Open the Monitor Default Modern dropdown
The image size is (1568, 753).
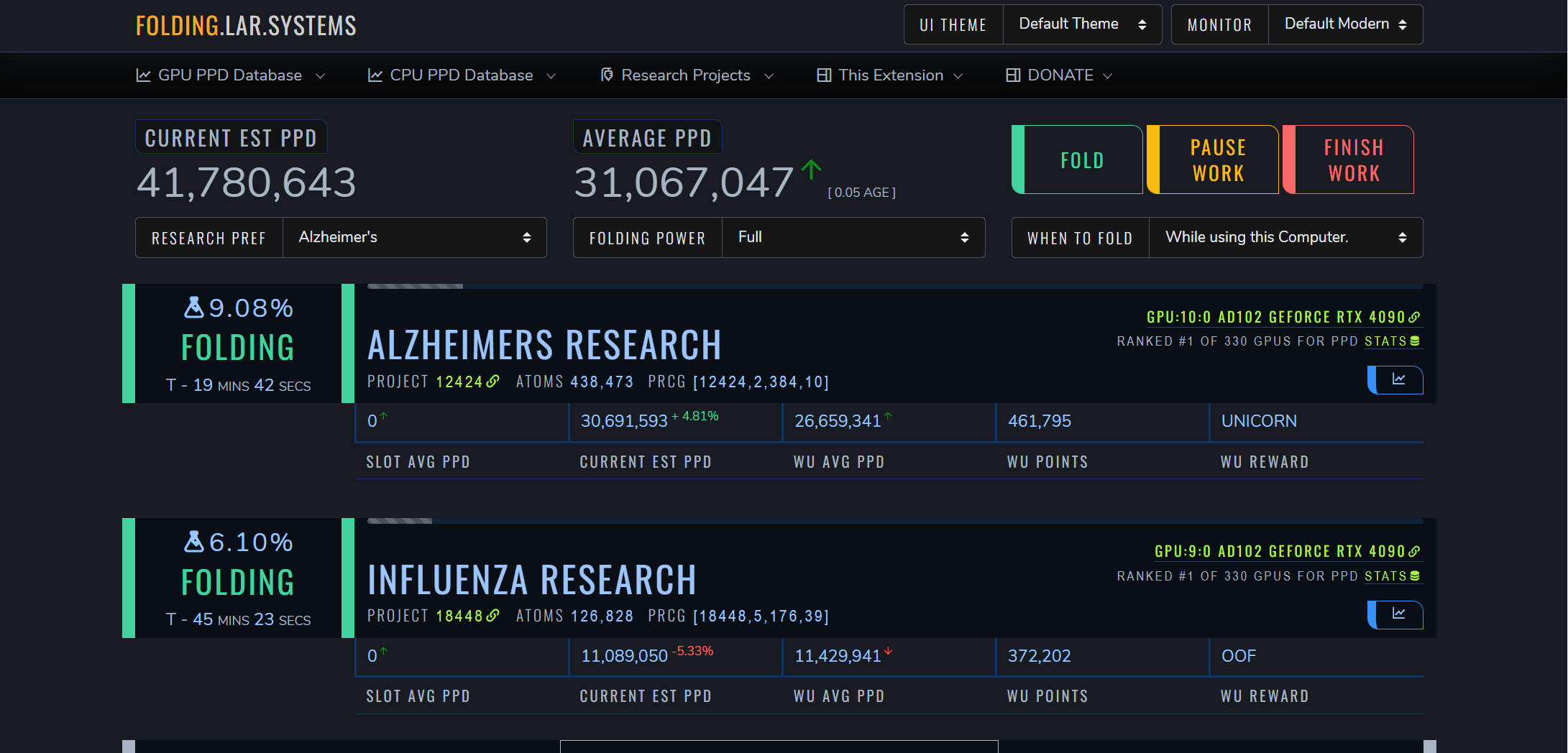click(1345, 24)
